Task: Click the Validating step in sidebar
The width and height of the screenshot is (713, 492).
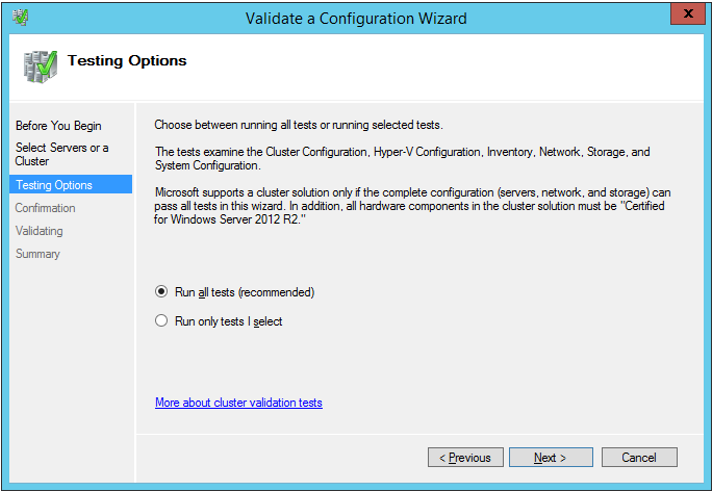Action: click(39, 231)
